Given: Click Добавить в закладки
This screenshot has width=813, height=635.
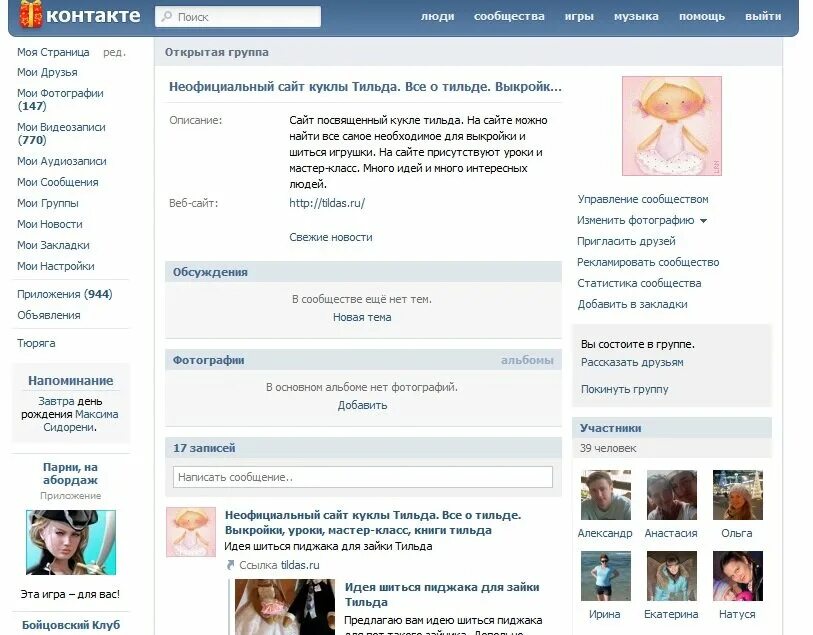Looking at the screenshot, I should (633, 304).
